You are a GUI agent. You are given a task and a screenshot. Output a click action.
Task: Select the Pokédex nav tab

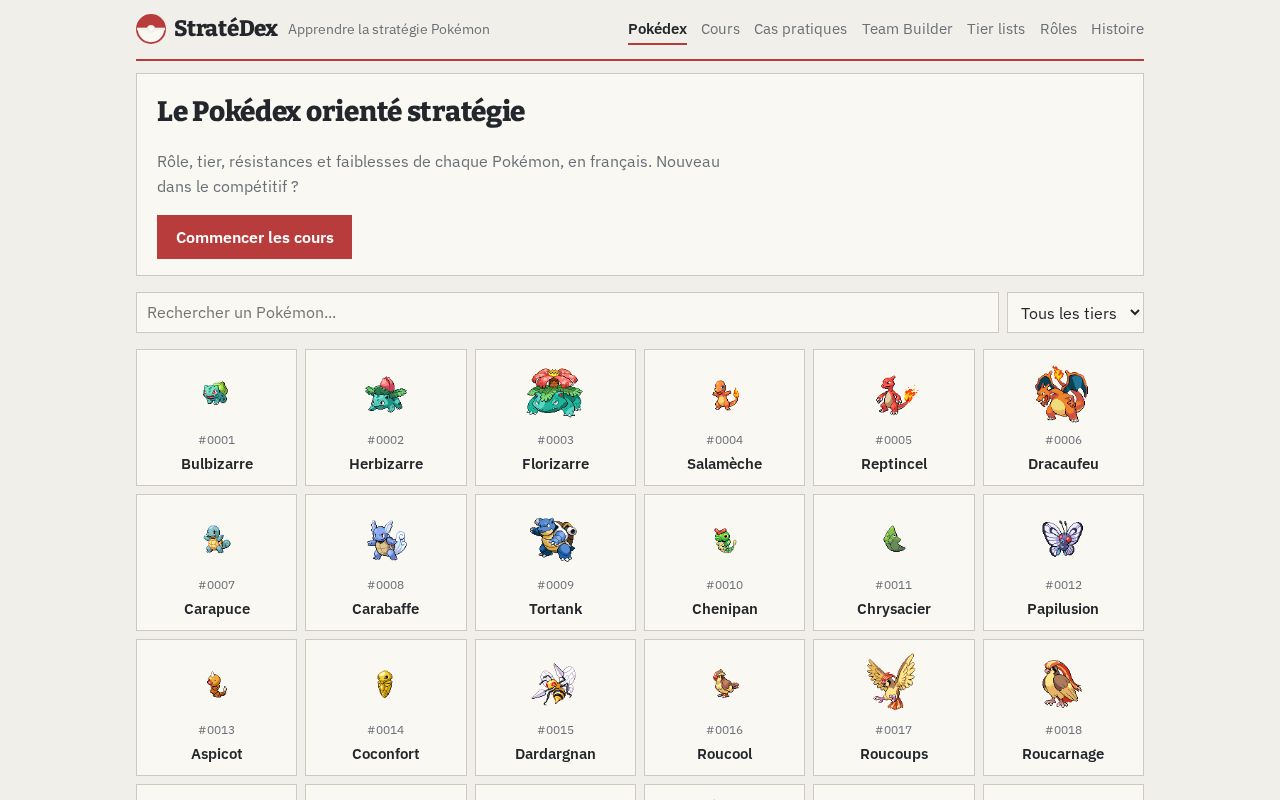click(657, 29)
